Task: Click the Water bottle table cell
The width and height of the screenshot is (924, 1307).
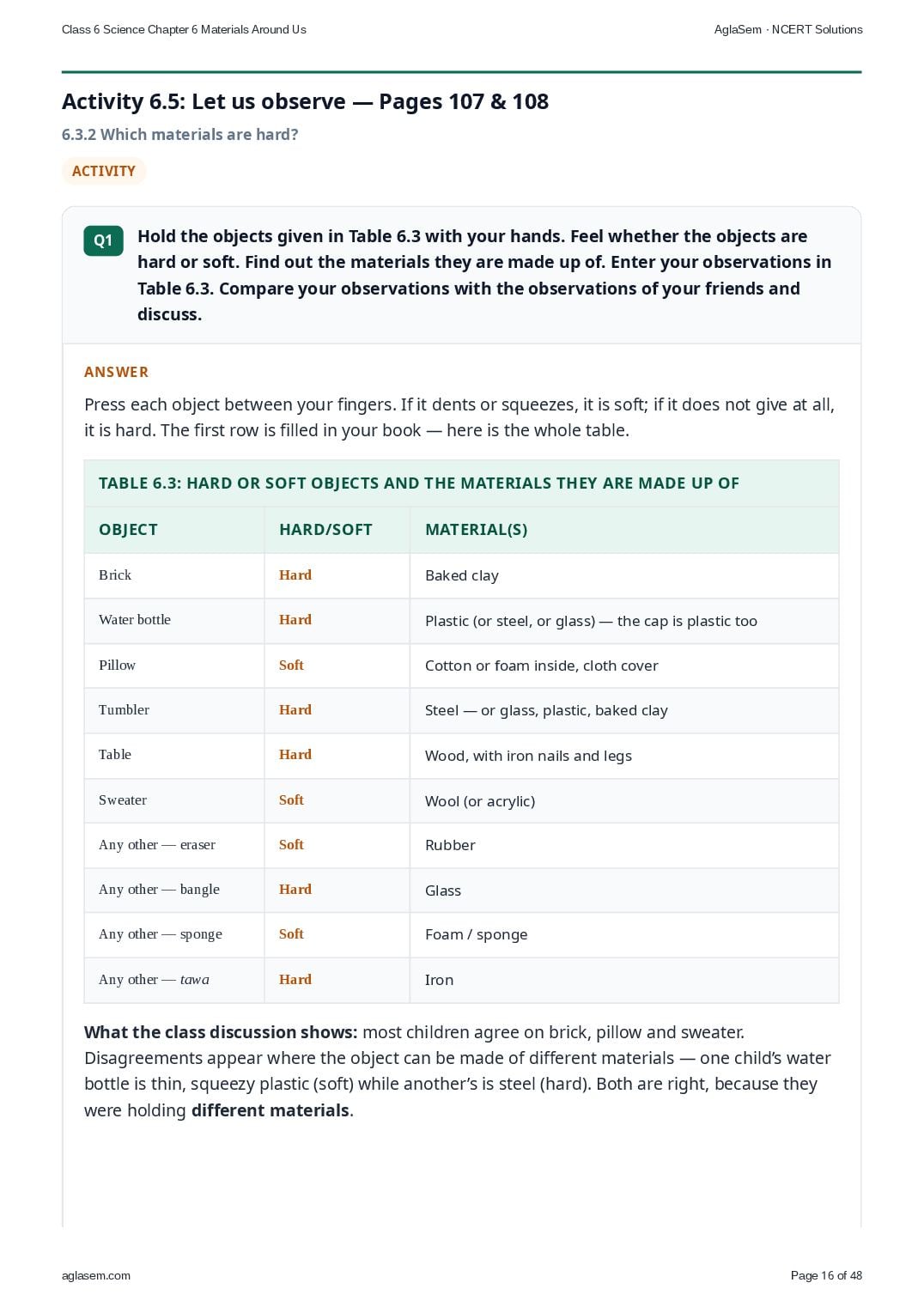Action: click(x=174, y=620)
